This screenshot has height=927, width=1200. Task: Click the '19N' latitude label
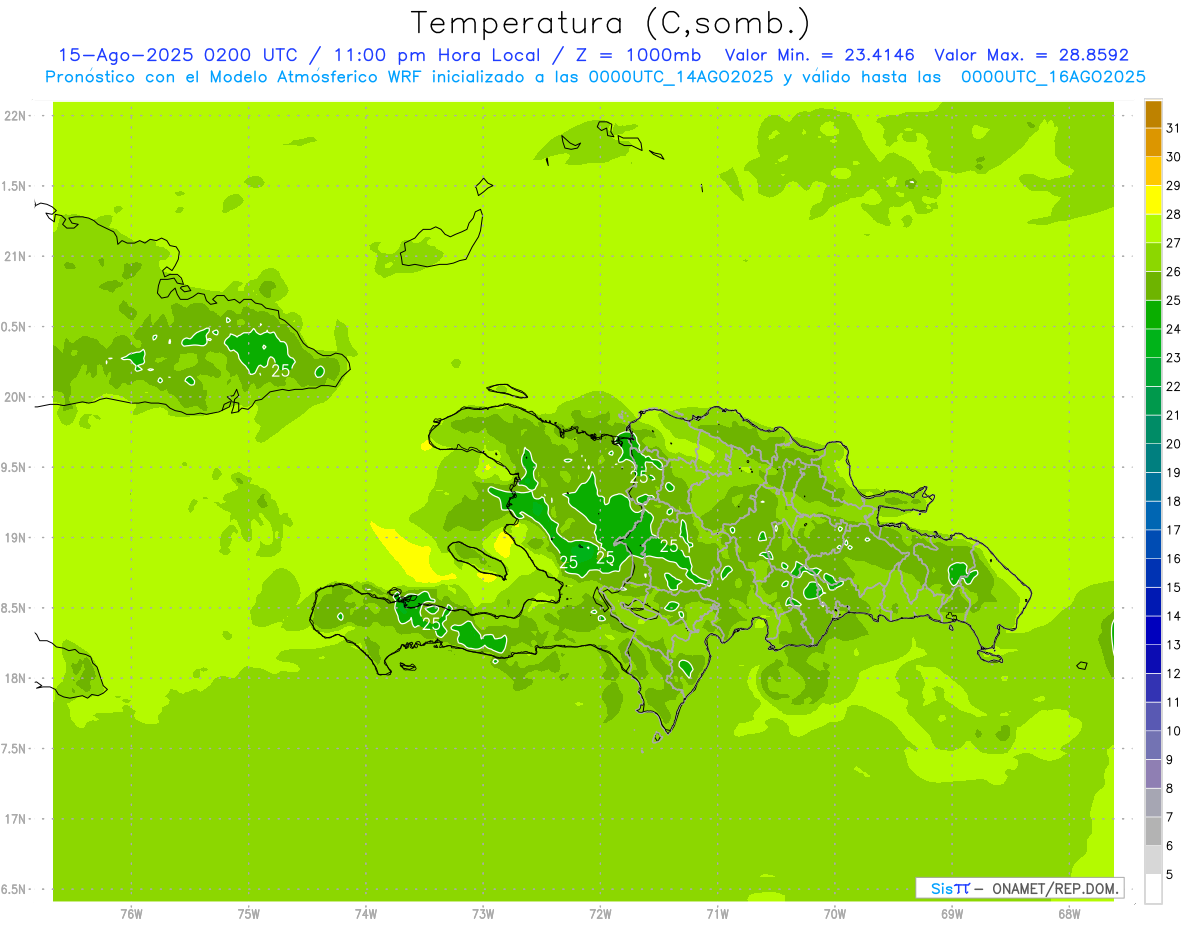pos(15,538)
